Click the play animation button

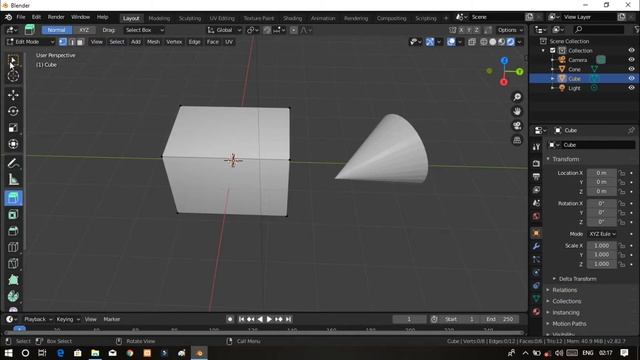pos(269,319)
